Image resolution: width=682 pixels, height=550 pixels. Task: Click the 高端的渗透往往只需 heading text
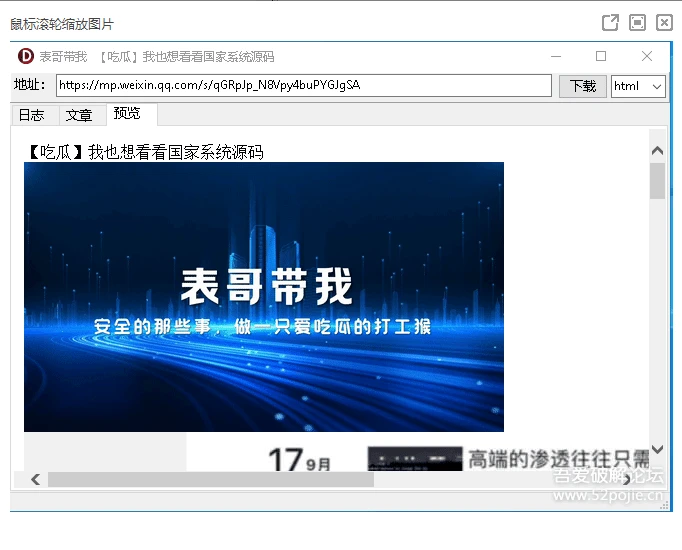559,459
